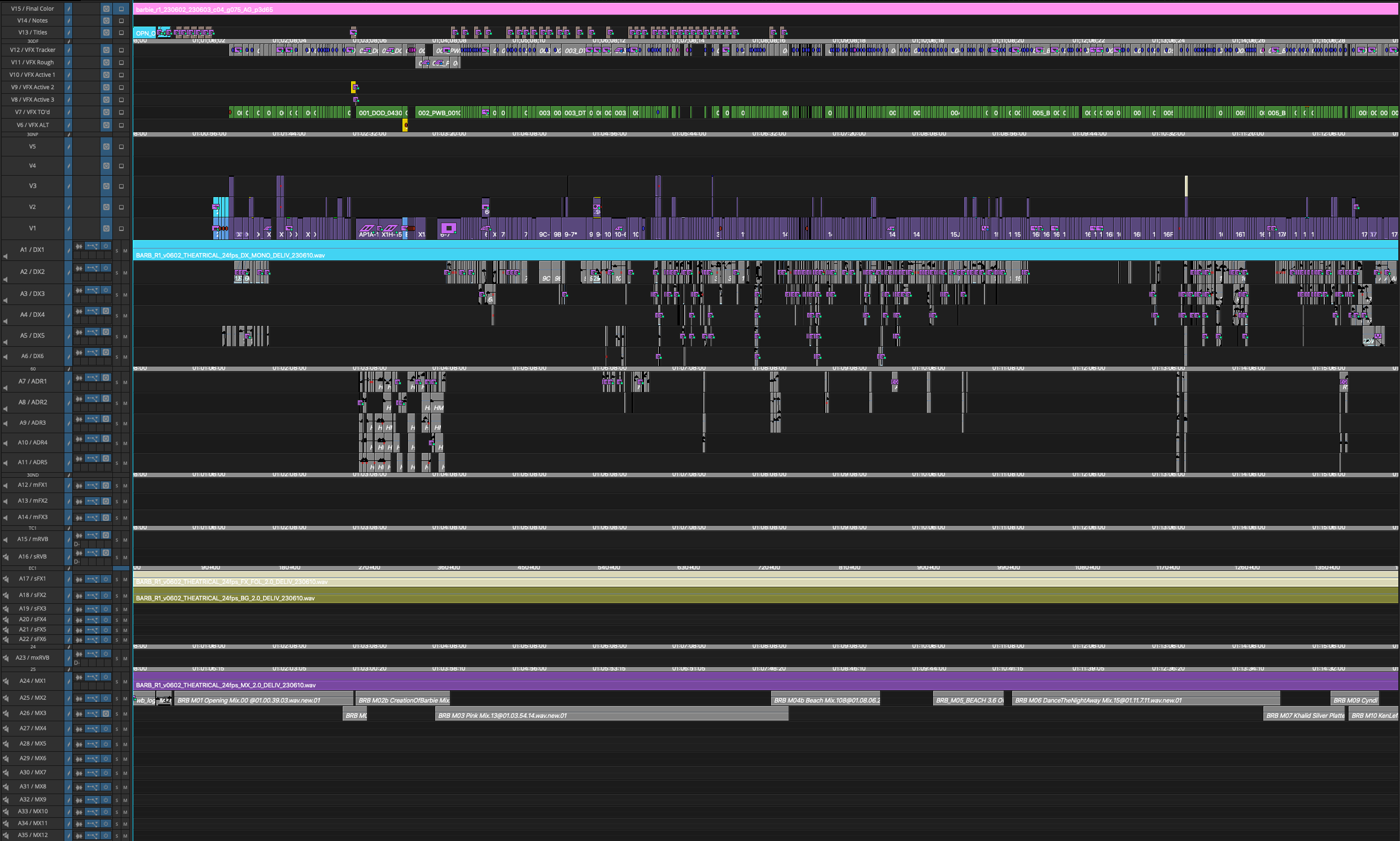
Task: Click stereo speaker icon on A25 / MX2
Action: tap(6, 698)
